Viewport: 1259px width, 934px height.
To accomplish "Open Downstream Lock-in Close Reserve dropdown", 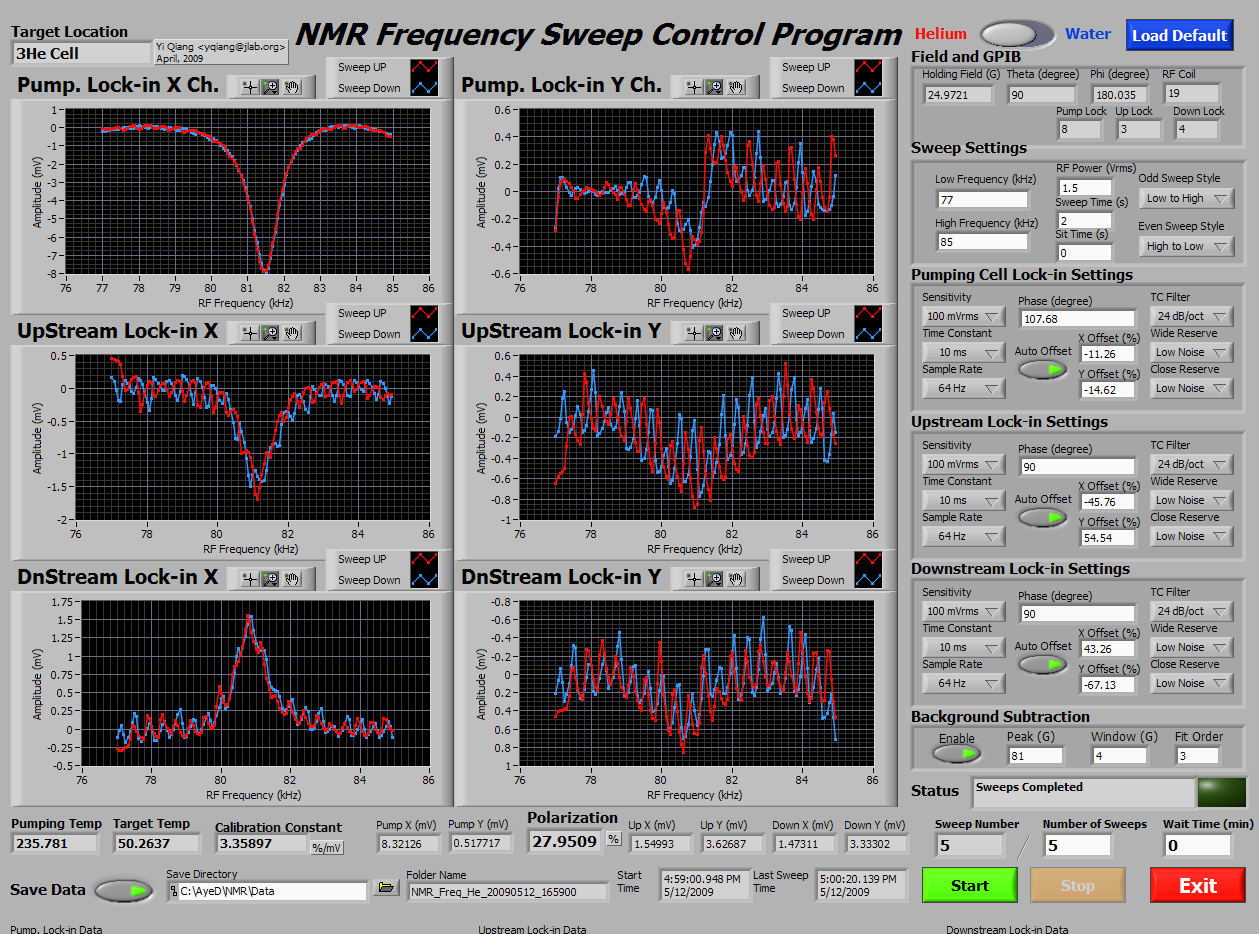I will tap(1192, 683).
